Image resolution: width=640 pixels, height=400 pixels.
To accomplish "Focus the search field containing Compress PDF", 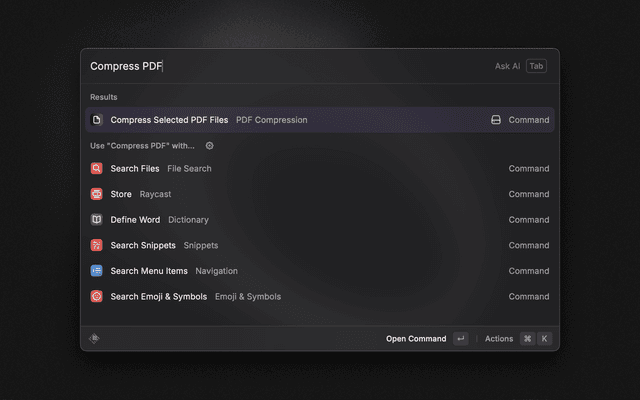I will (280, 66).
